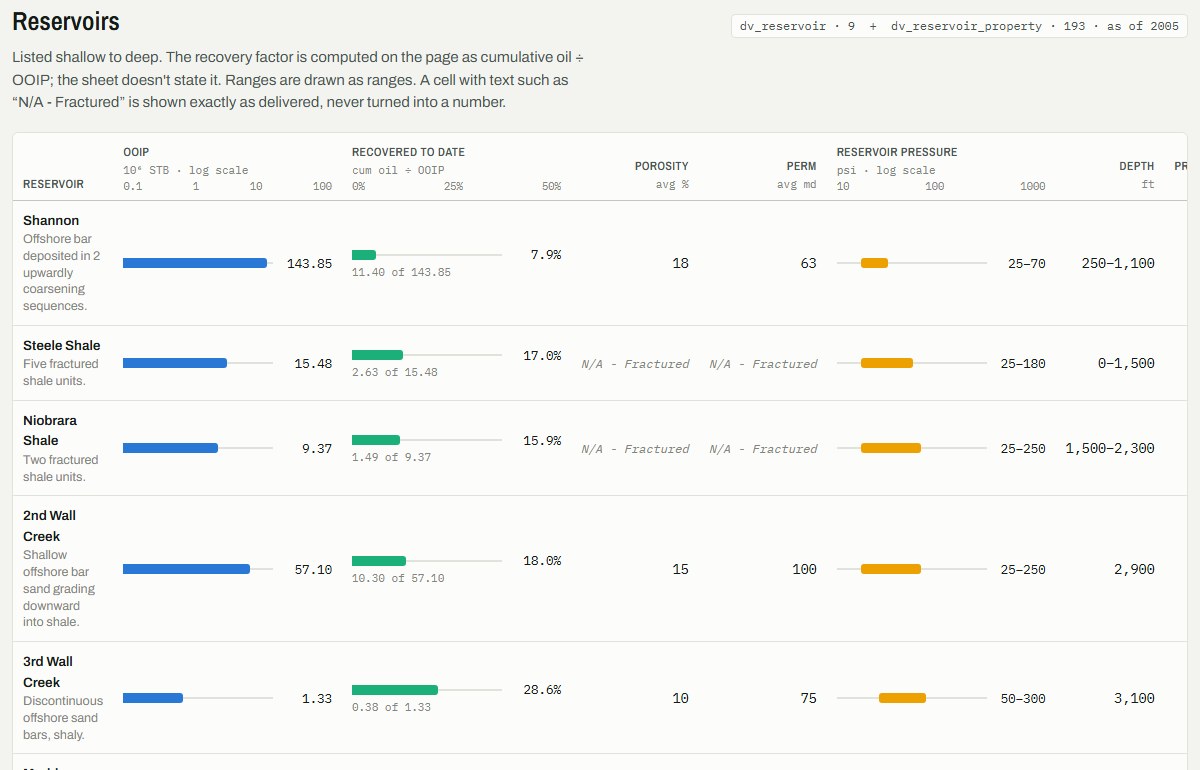This screenshot has width=1200, height=770.
Task: Click the pressure range "50–300"
Action: 1023,698
